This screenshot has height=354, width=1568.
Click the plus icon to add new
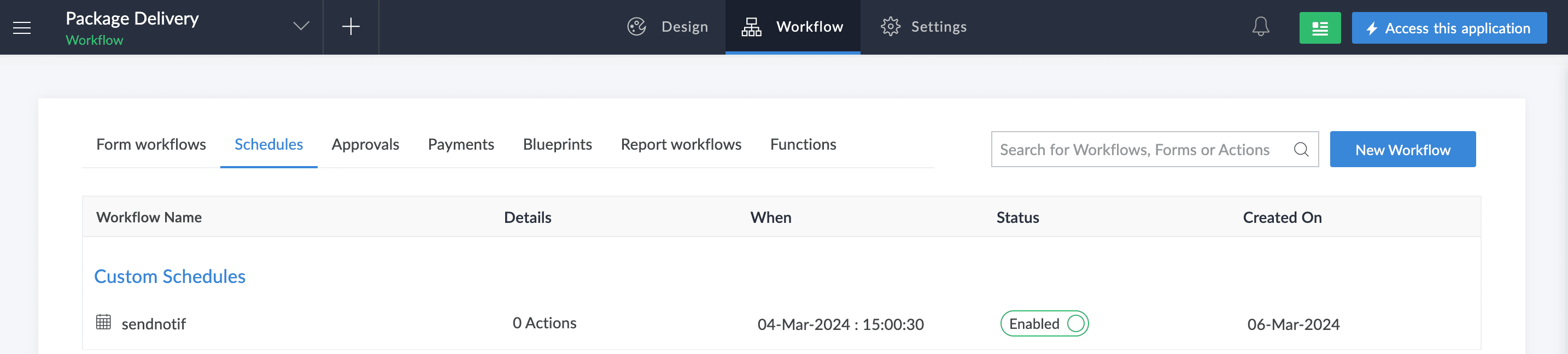[350, 26]
